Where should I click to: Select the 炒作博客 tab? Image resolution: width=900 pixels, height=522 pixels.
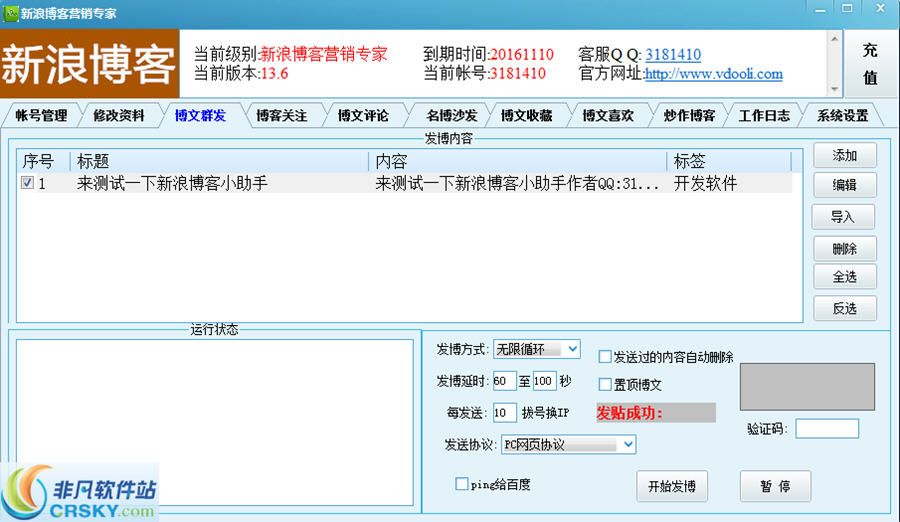pos(689,115)
